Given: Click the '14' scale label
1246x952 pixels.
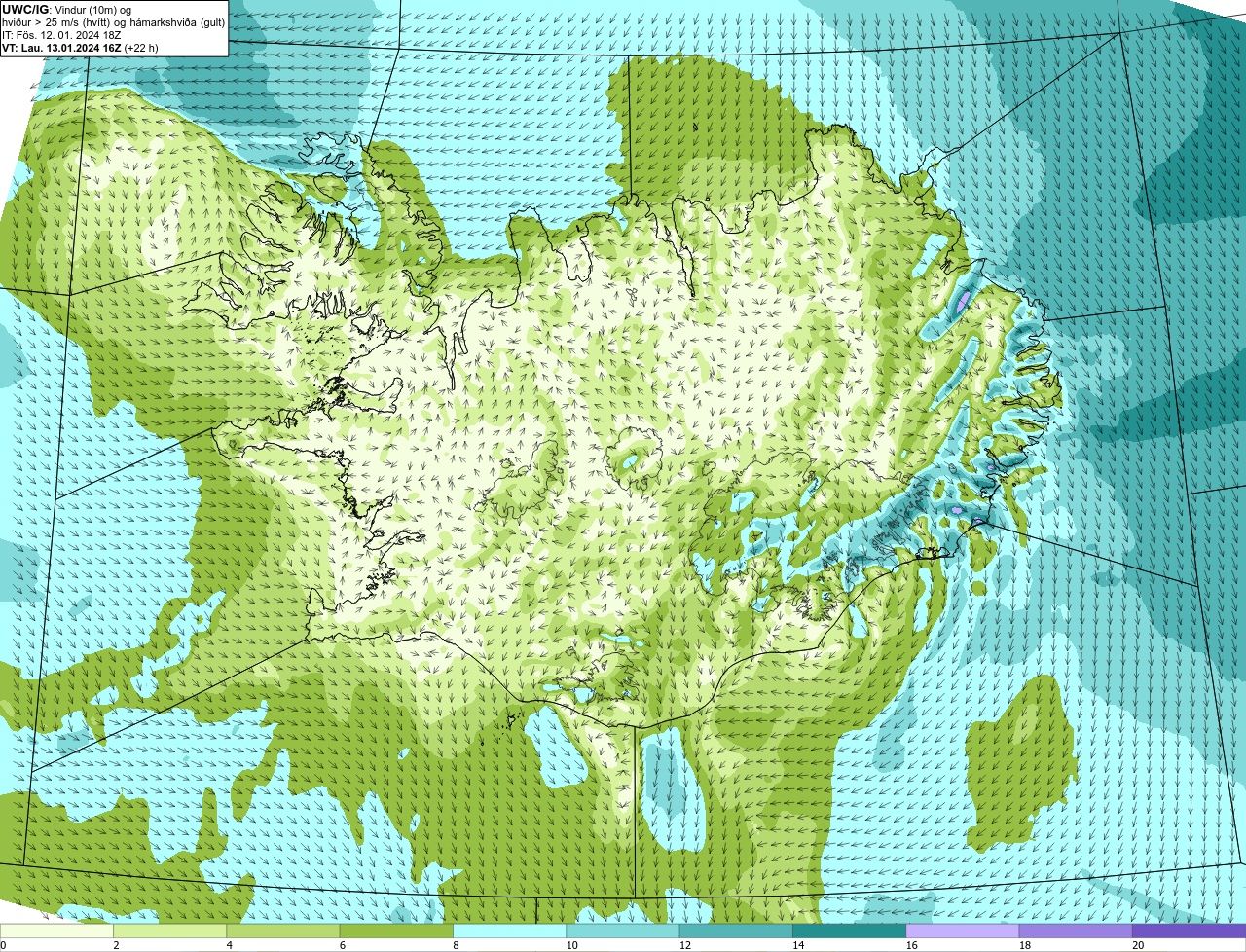Looking at the screenshot, I should coord(797,945).
